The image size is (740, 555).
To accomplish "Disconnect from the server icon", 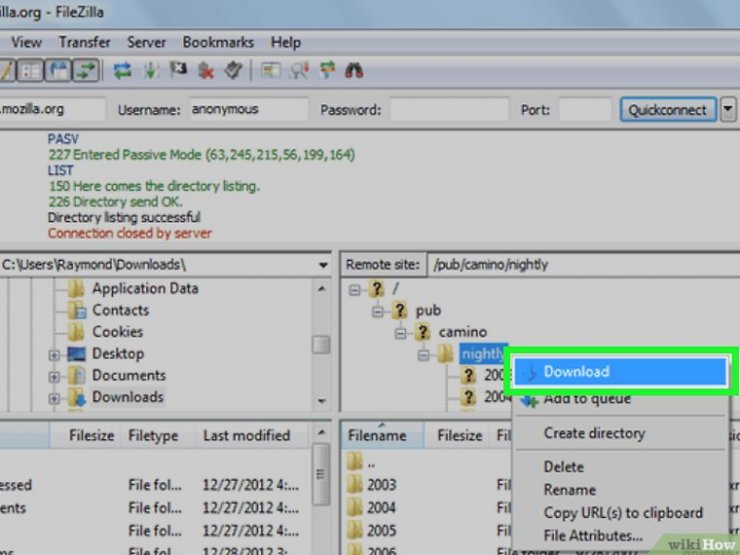I will pyautogui.click(x=206, y=71).
